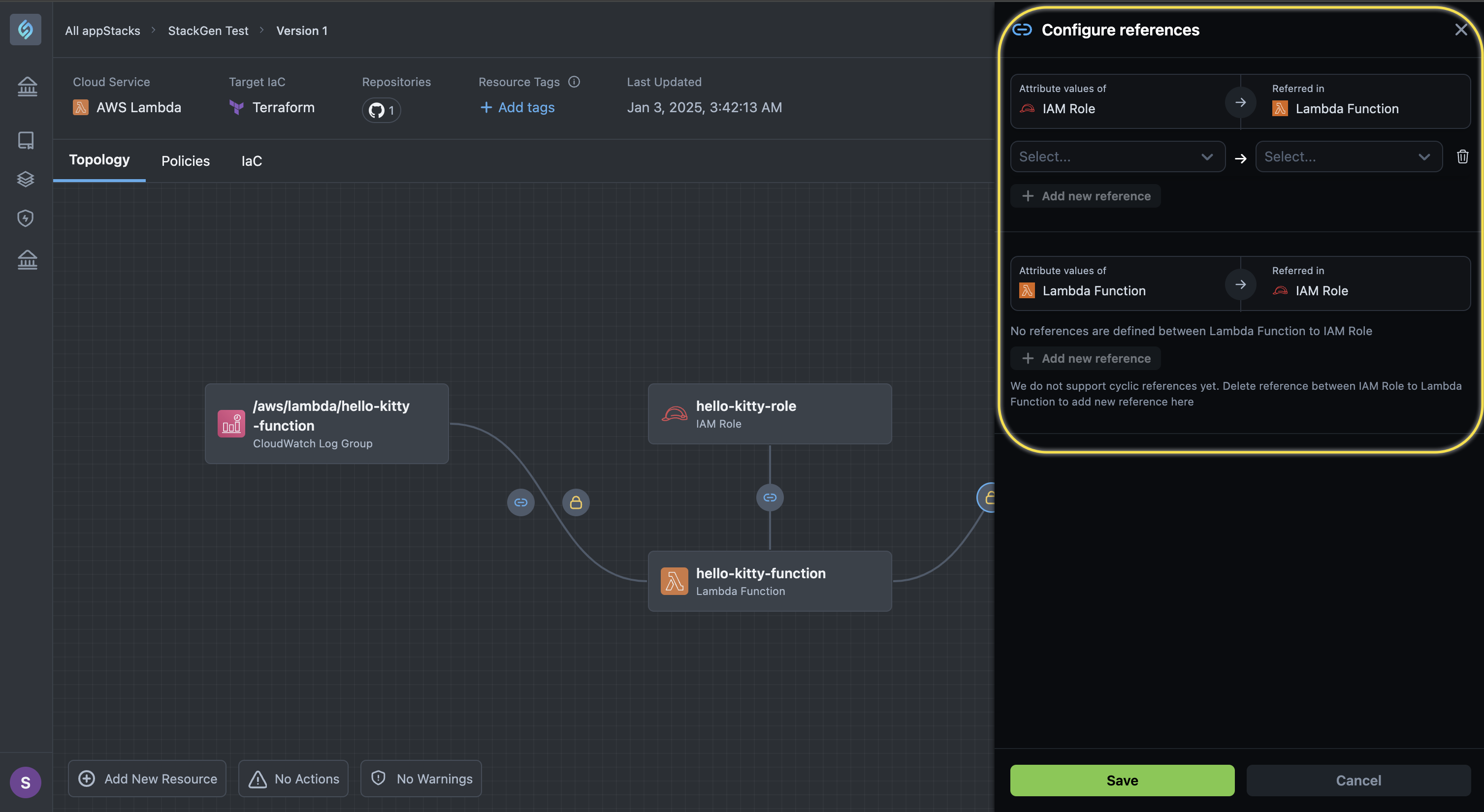Add new reference under Lambda Function section
The width and height of the screenshot is (1484, 812).
point(1085,358)
